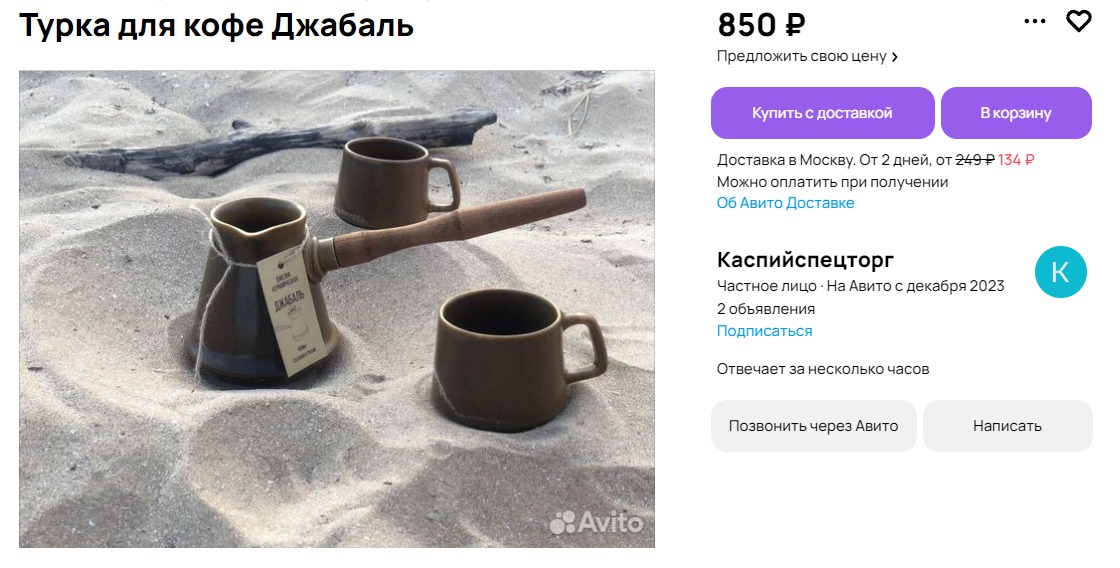Click Позвонить через Авито button
Viewport: 1120px width, 568px height.
click(x=813, y=426)
